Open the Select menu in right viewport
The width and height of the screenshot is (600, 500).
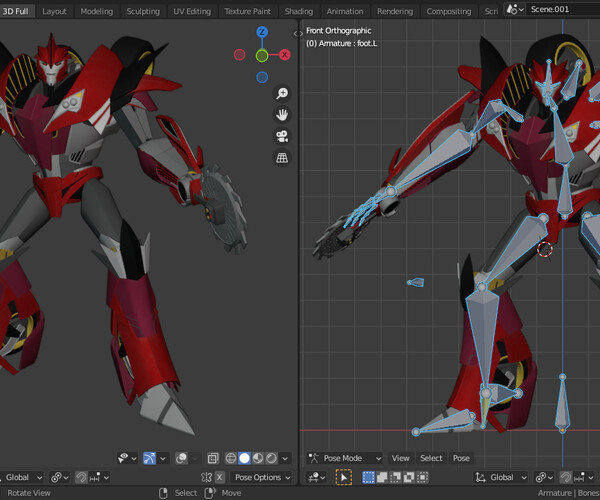(x=431, y=458)
